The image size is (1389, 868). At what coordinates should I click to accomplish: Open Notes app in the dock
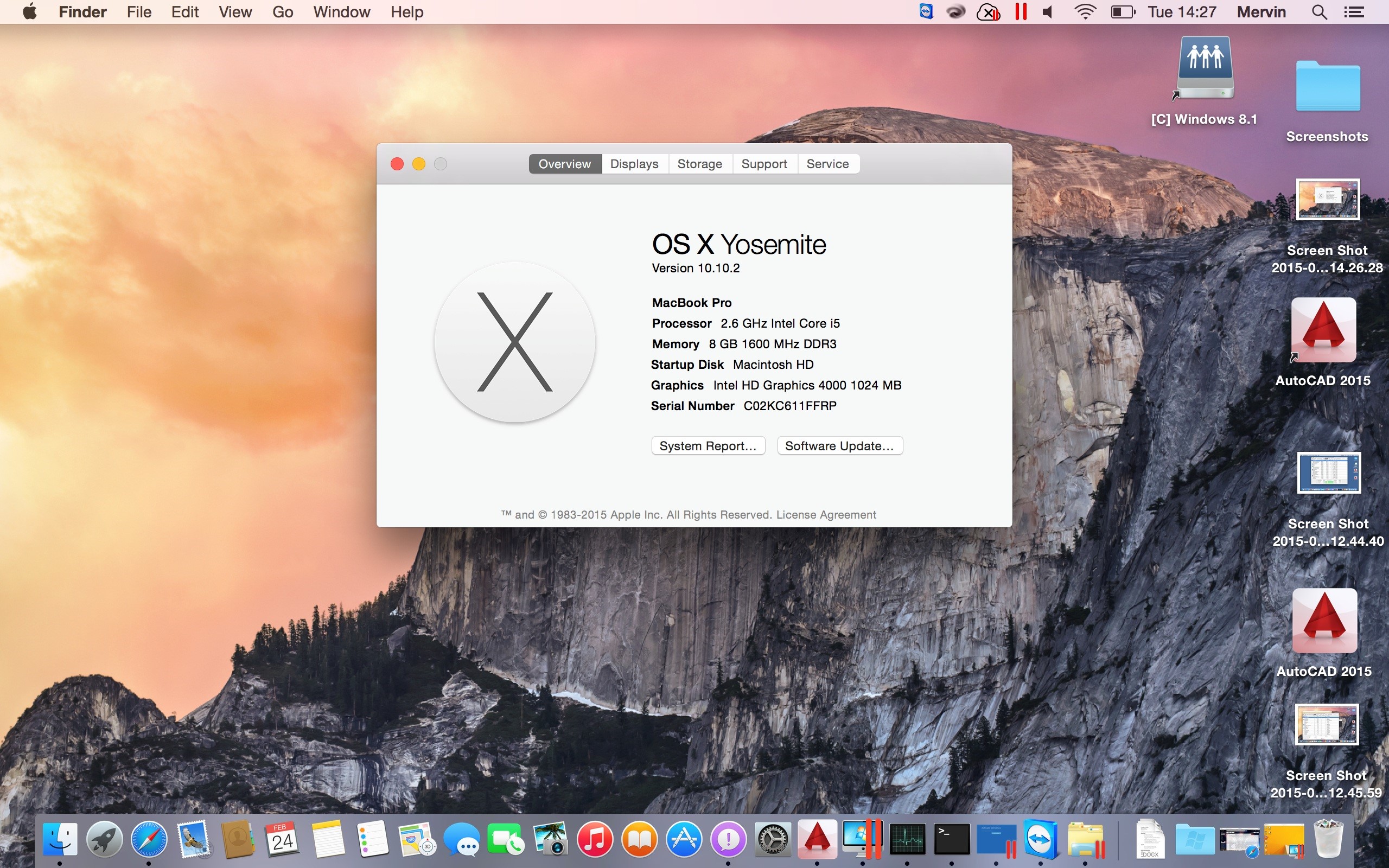[328, 839]
